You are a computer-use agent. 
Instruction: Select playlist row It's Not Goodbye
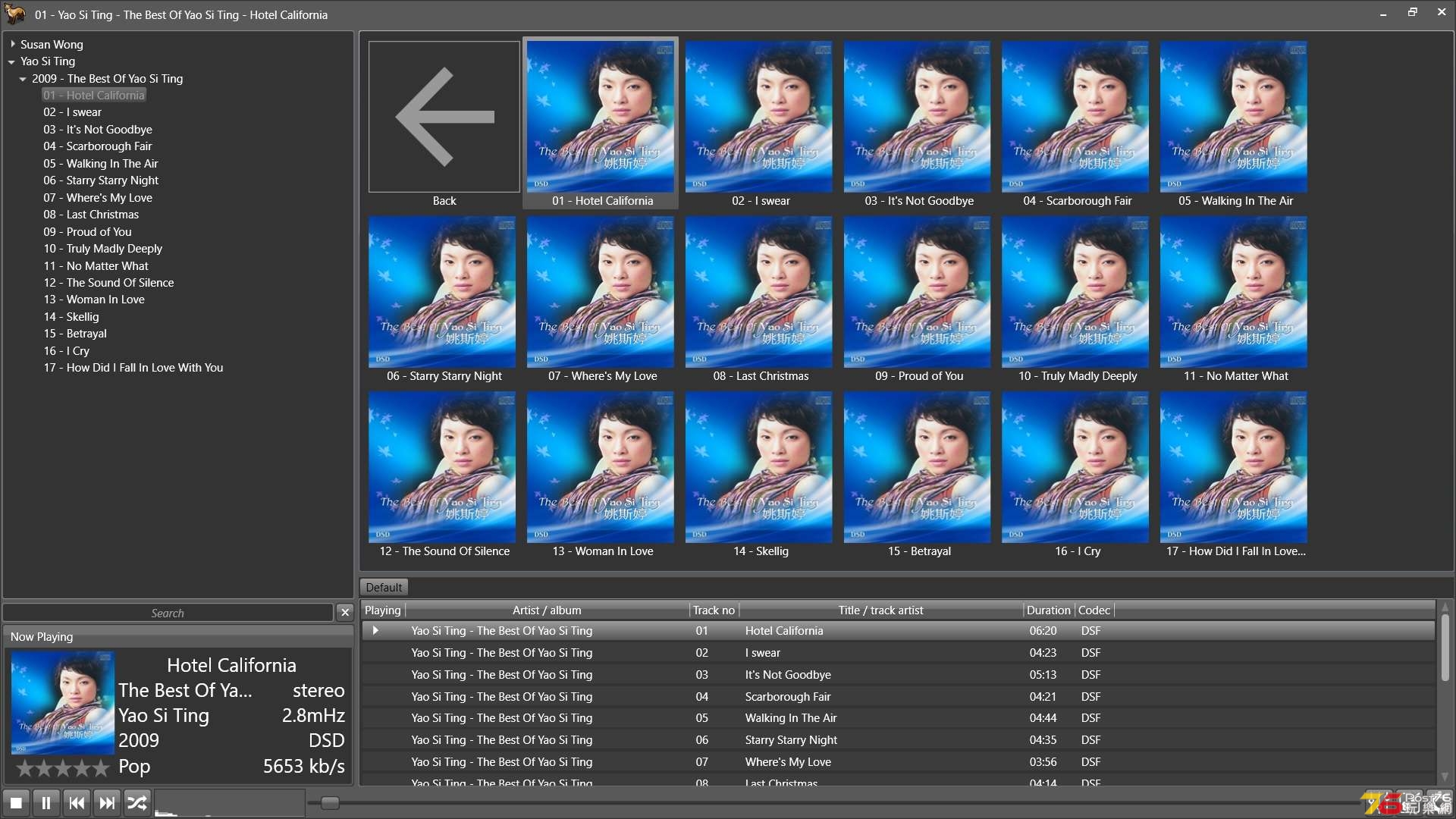coord(898,675)
